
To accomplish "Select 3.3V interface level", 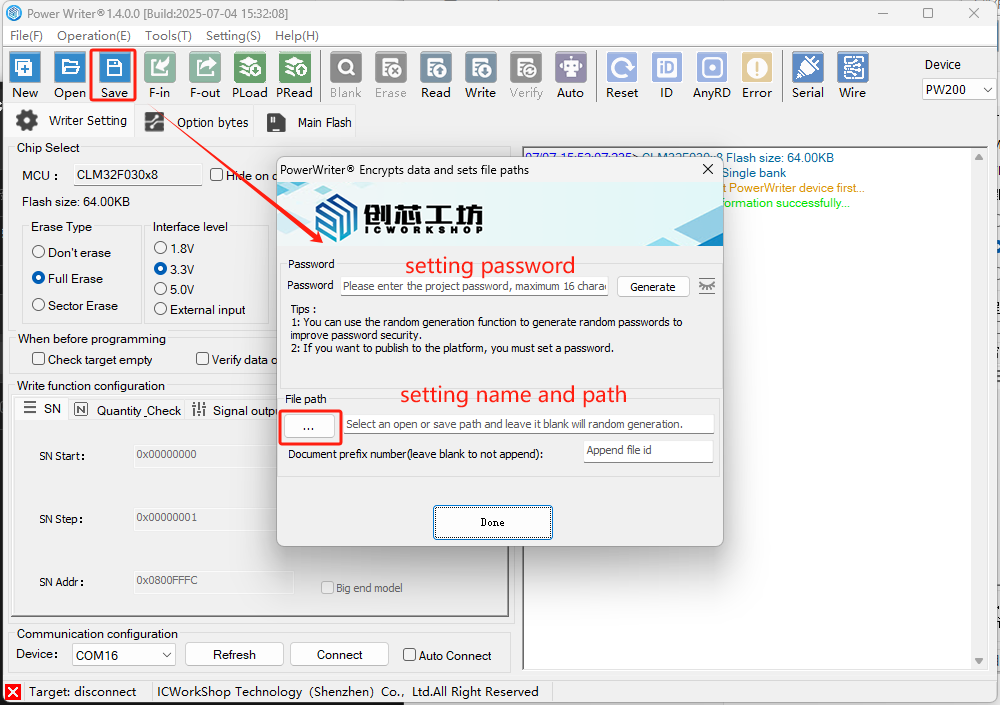I will [161, 269].
